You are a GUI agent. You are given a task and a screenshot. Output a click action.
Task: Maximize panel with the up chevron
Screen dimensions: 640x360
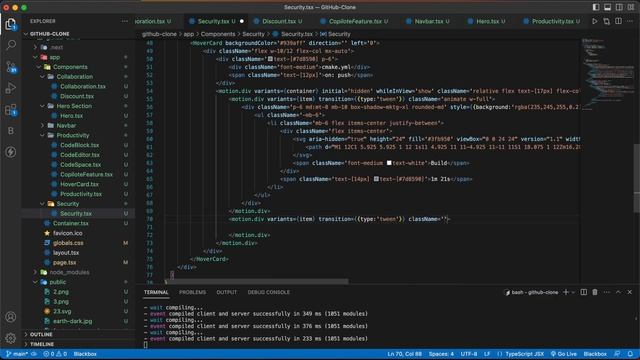[618, 292]
